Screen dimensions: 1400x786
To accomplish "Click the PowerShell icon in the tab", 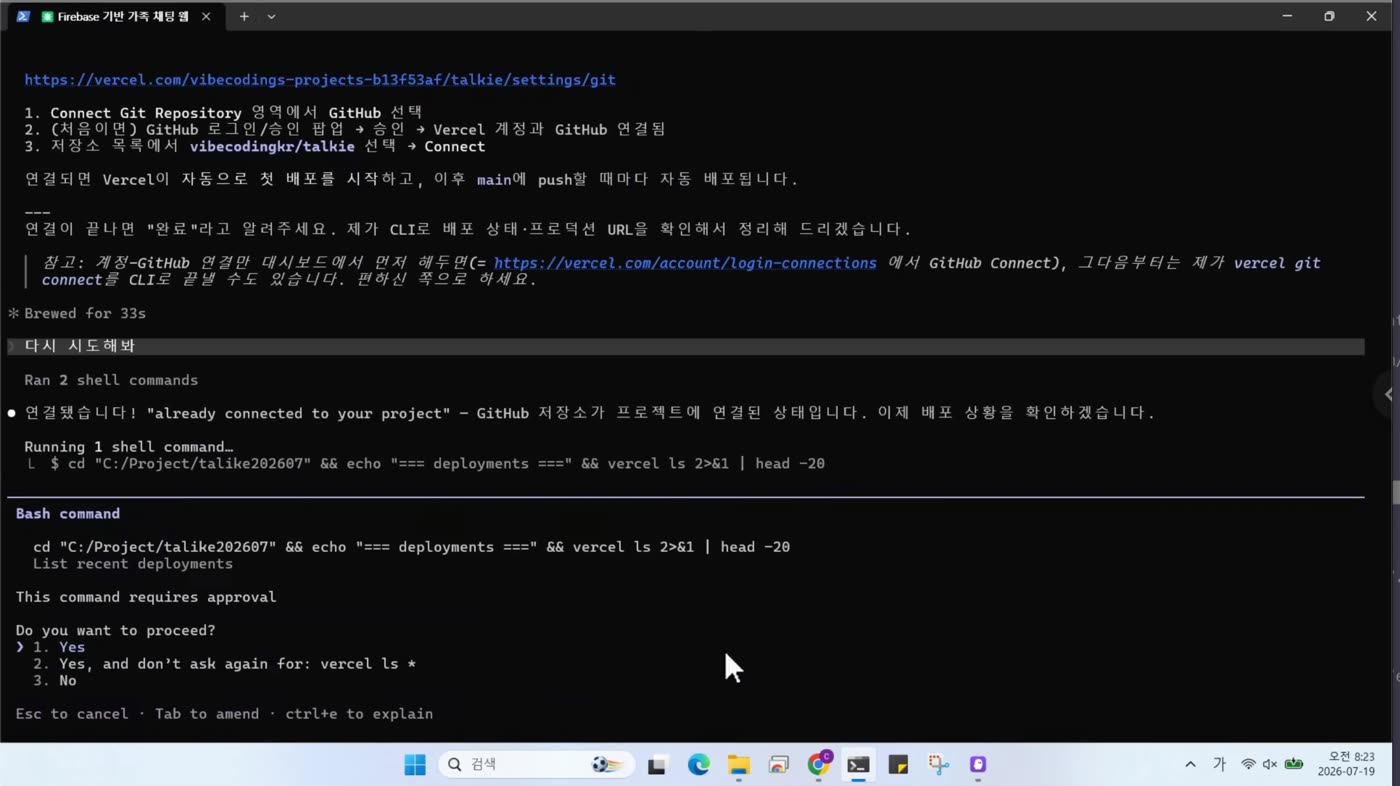I will [23, 17].
